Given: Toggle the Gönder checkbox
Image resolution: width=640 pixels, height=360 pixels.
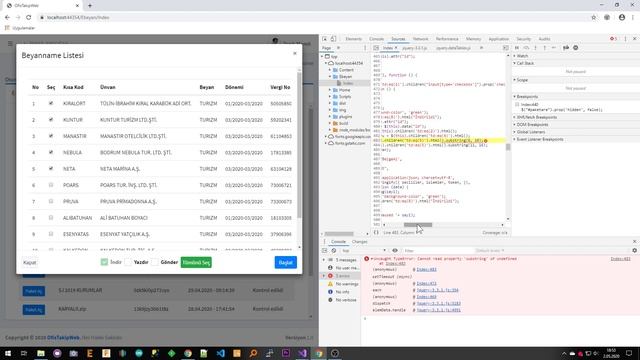Looking at the screenshot, I should click(x=155, y=262).
